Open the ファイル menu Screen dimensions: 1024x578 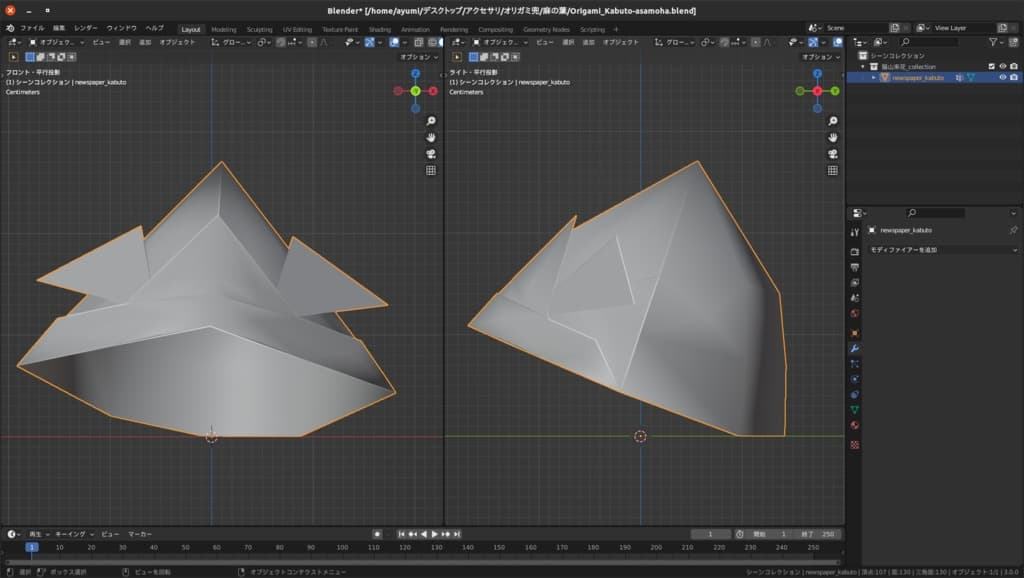coord(34,29)
